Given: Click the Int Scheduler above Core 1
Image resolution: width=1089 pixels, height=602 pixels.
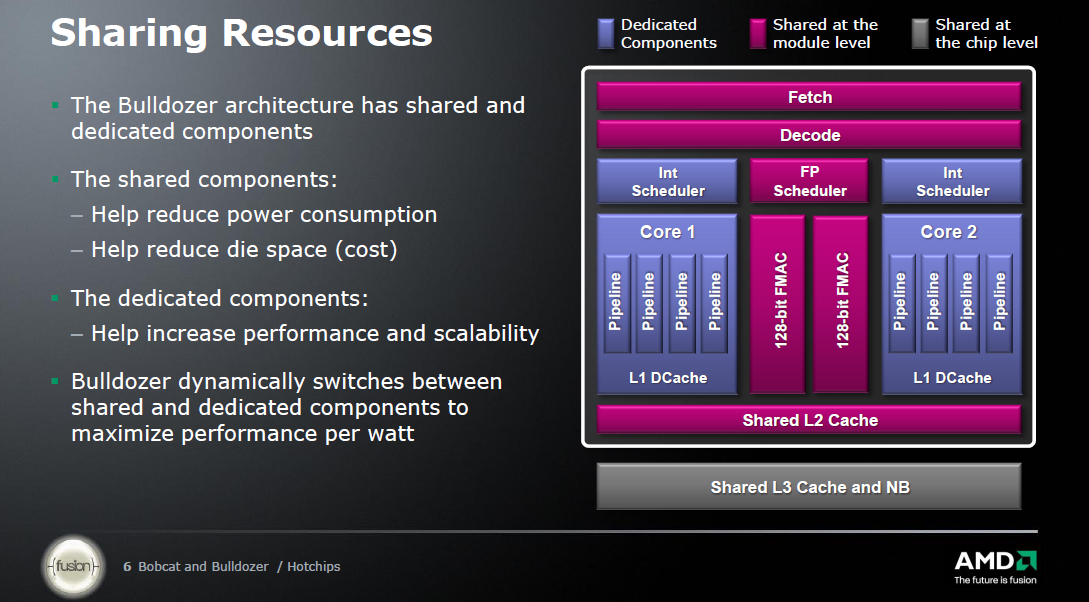Looking at the screenshot, I should point(667,182).
